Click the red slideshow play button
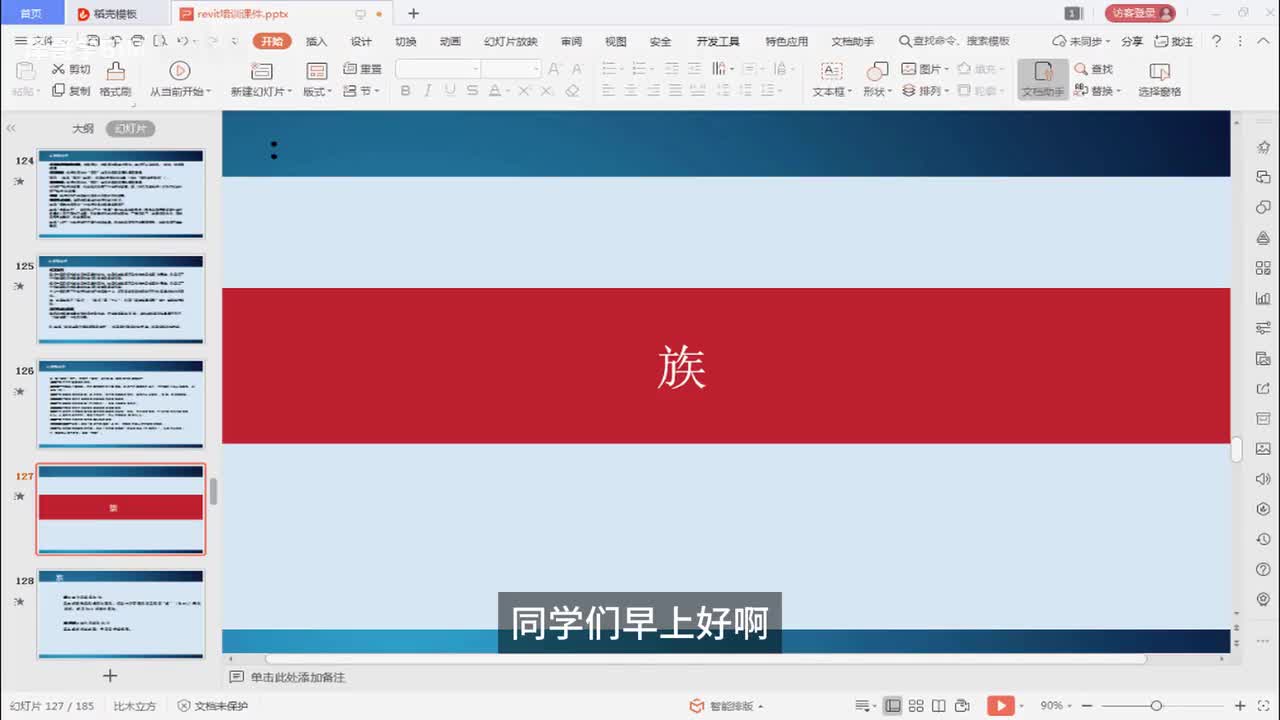The image size is (1280, 720). [x=1000, y=705]
